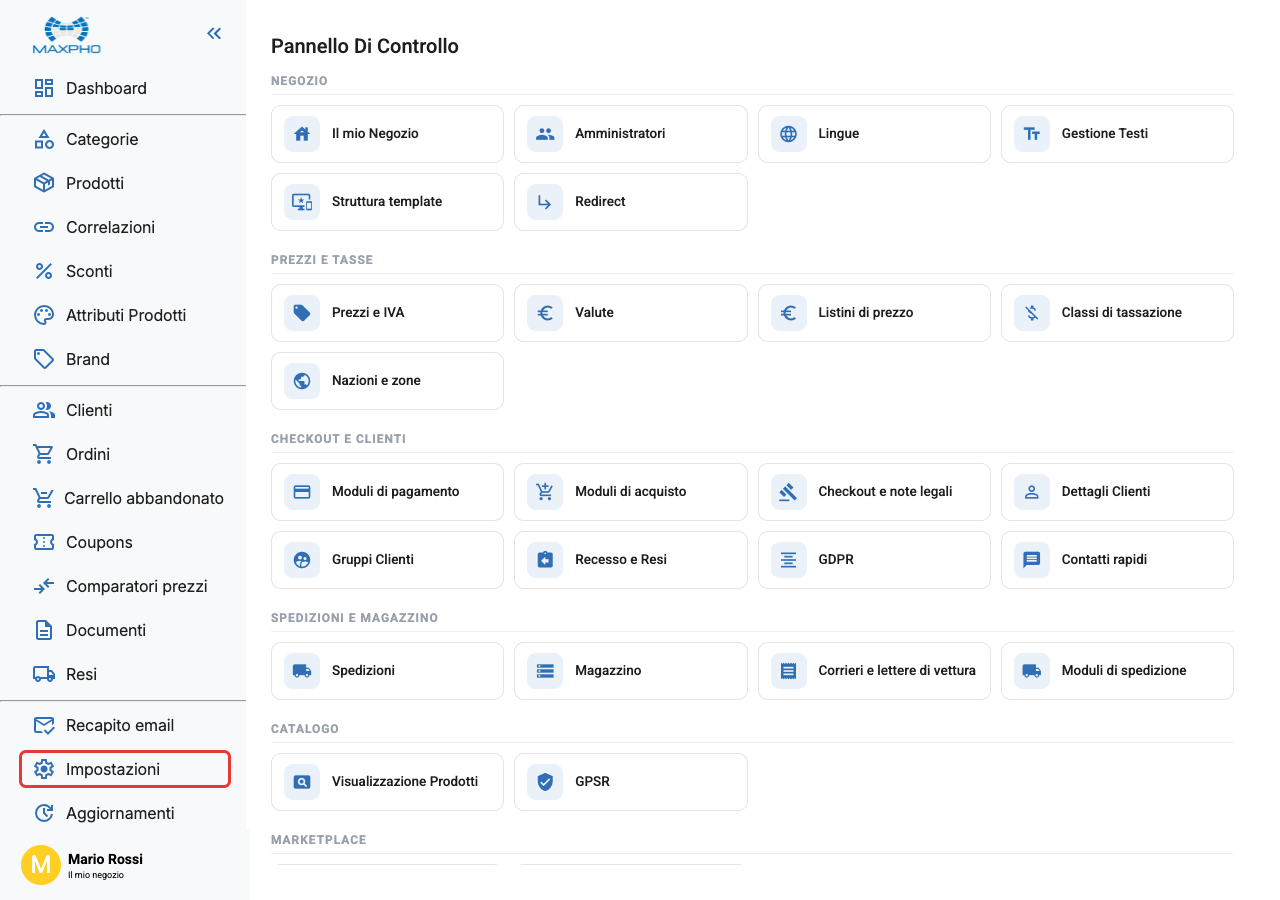Click the Checkout e note legali gavel icon
Viewport: 1280px width, 900px height.
pos(789,492)
